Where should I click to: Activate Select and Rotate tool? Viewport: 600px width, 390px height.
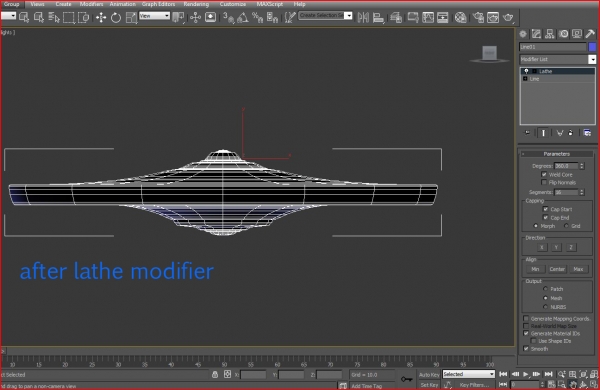click(x=116, y=17)
